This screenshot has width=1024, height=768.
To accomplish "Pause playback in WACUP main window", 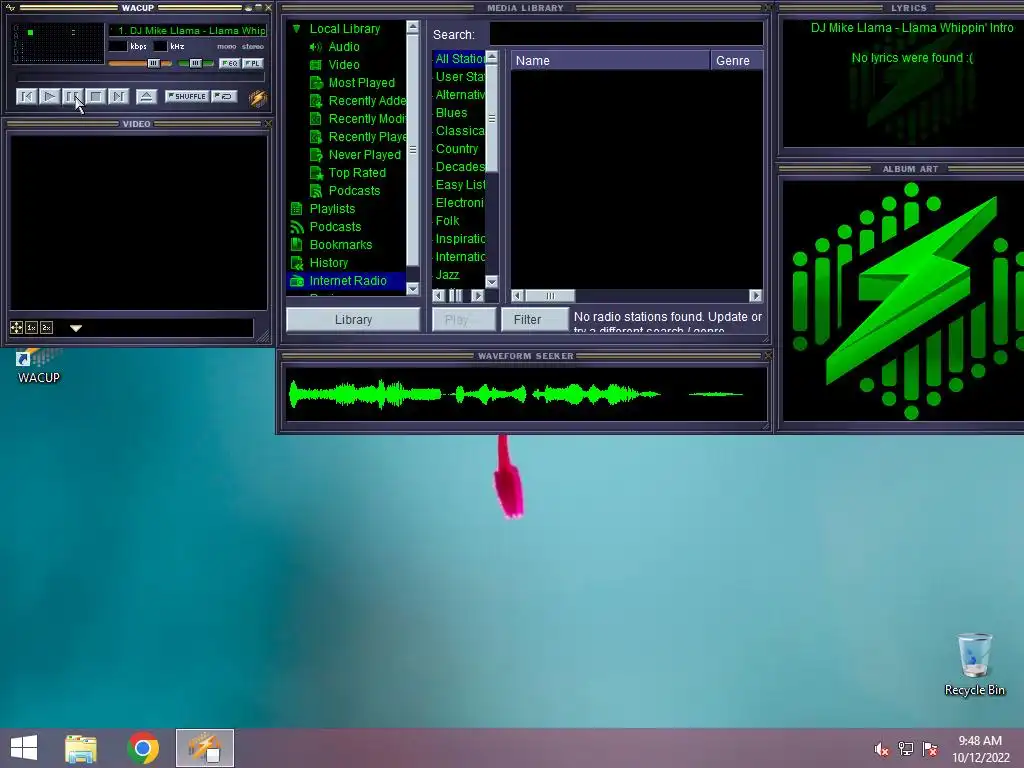I will coord(72,97).
